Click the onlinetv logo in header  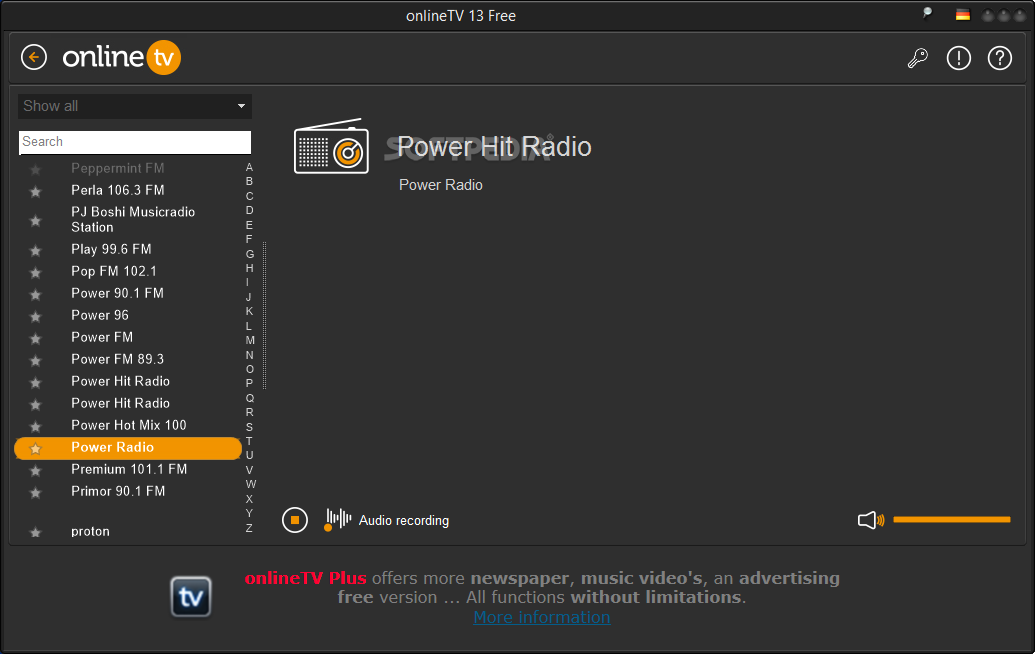coord(121,57)
